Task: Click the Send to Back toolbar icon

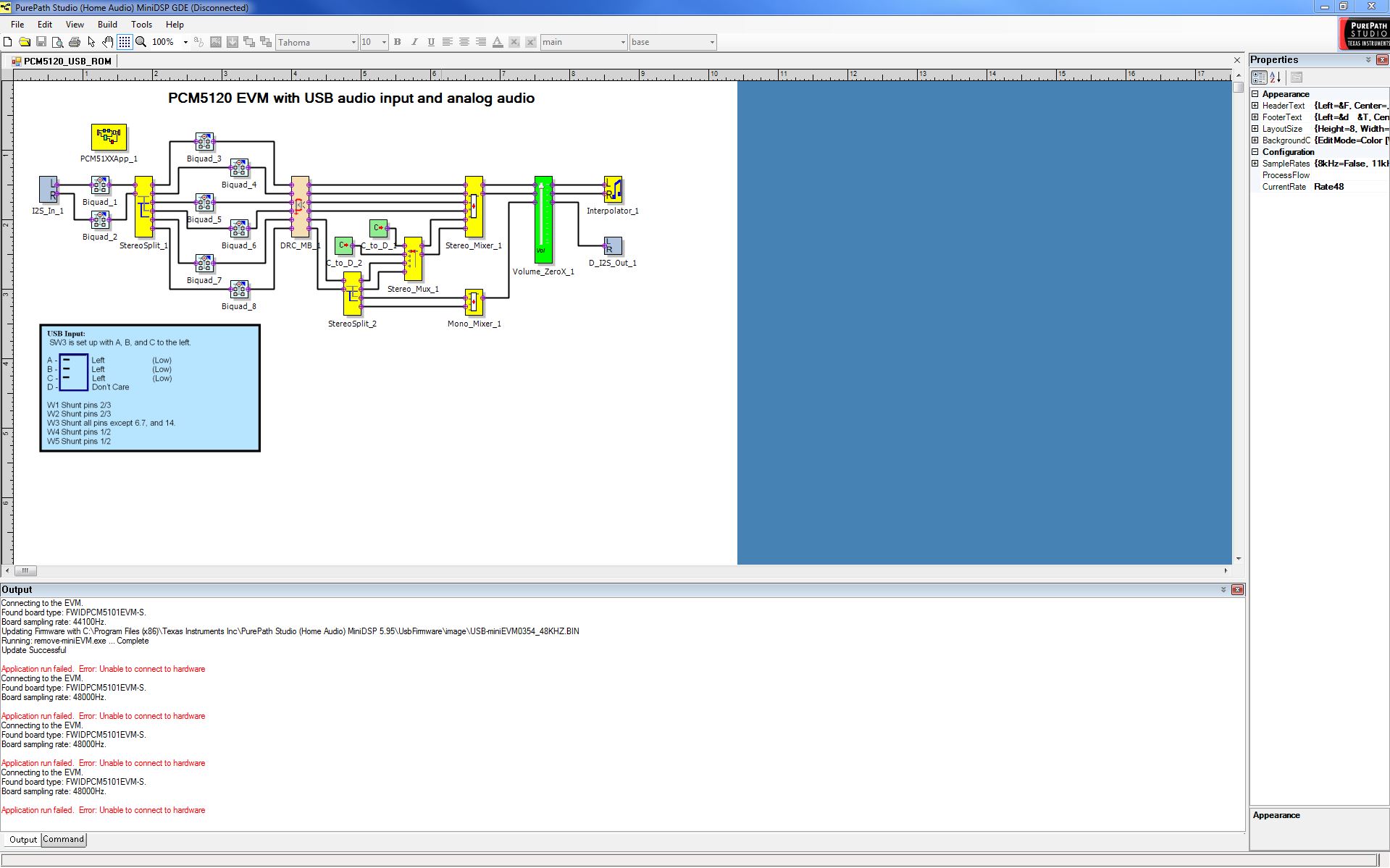Action: [x=266, y=42]
